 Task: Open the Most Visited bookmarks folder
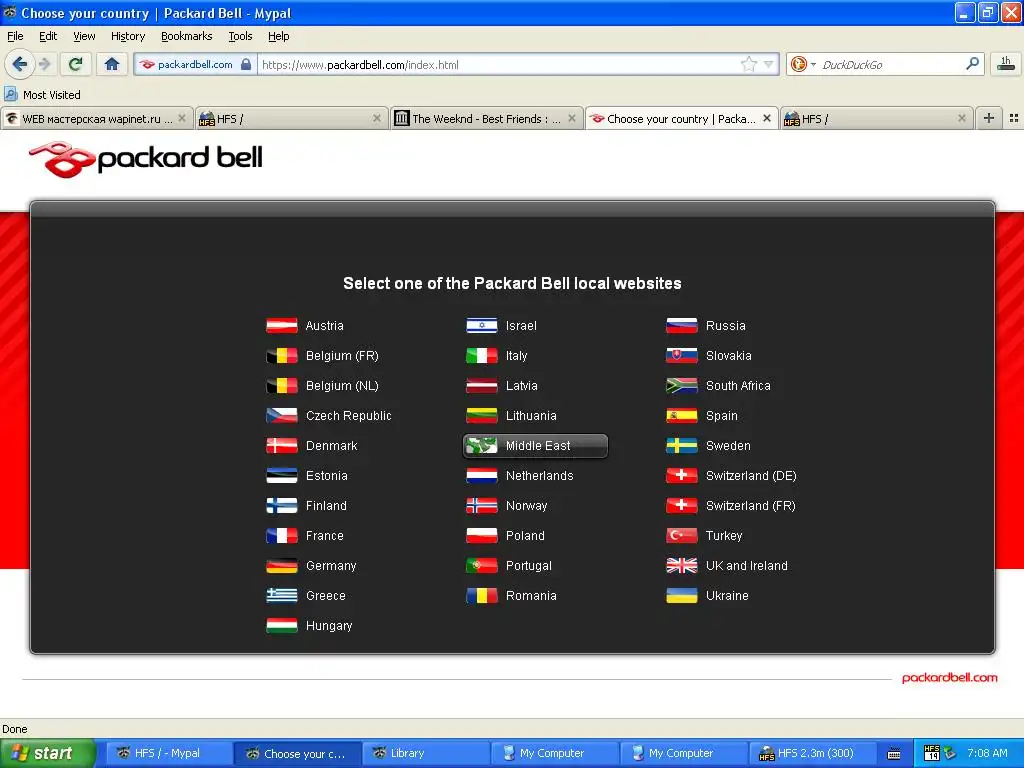click(x=42, y=95)
